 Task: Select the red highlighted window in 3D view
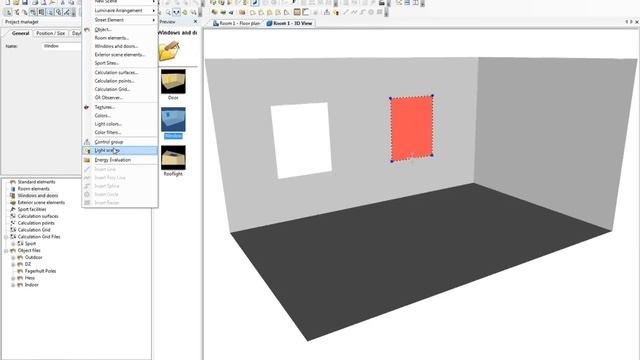point(411,129)
